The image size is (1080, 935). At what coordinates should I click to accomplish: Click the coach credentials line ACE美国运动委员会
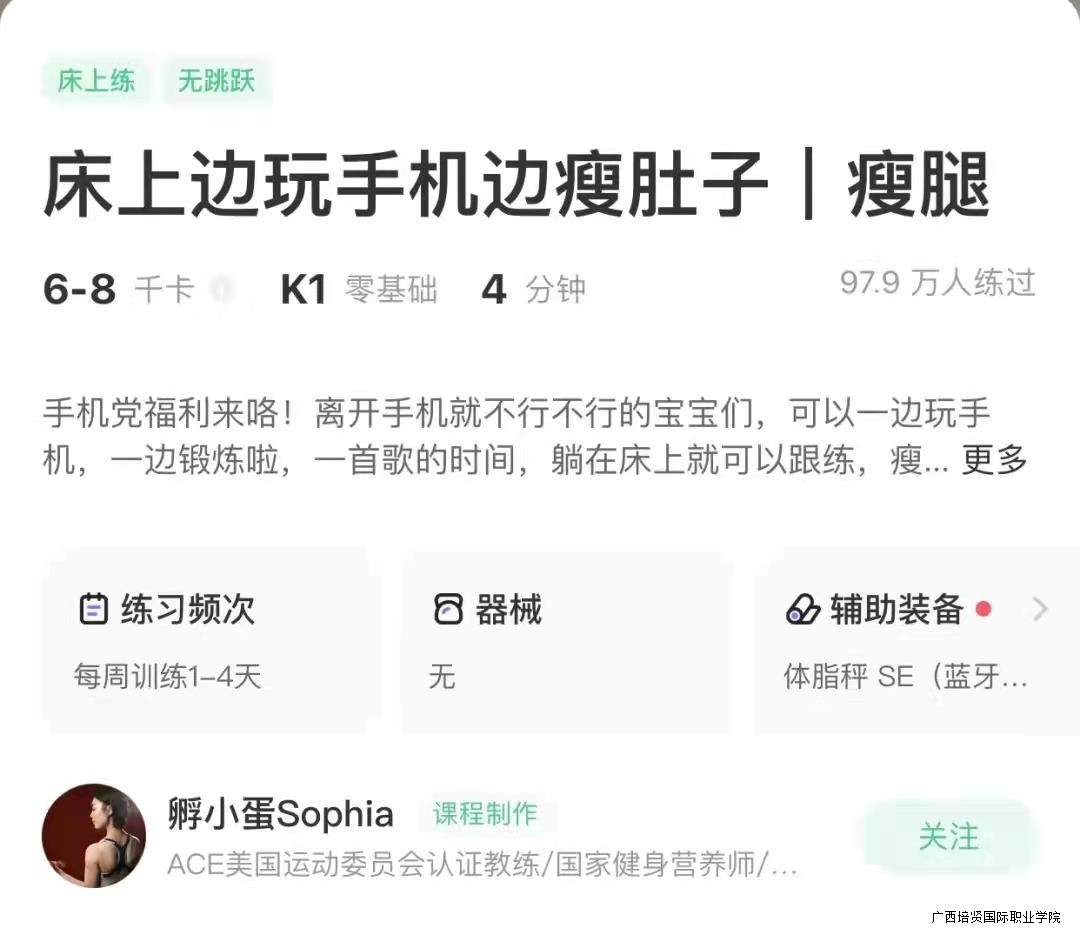coord(482,863)
